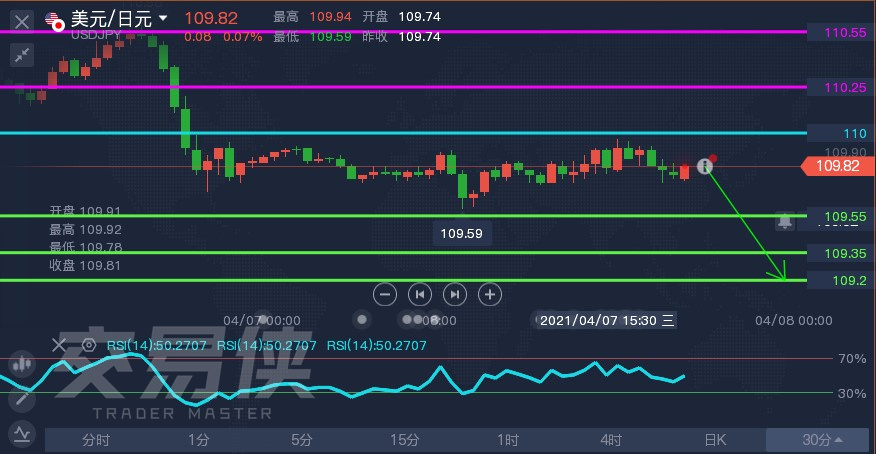
Task: Jump to next candle button
Action: click(x=455, y=294)
